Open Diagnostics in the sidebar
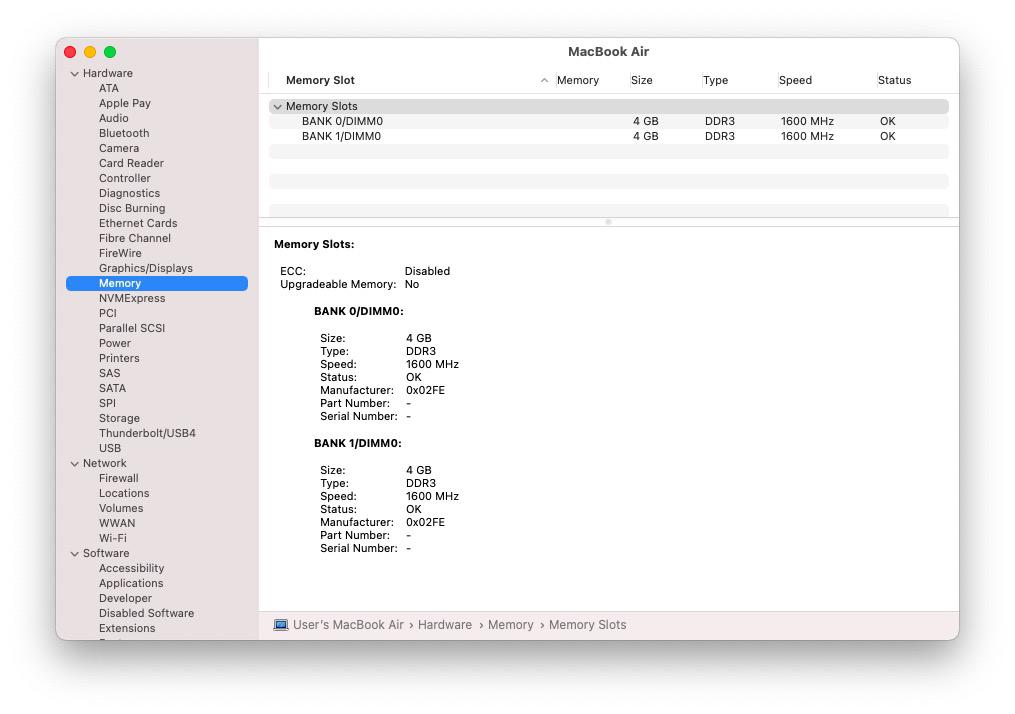1015x714 pixels. pos(129,193)
